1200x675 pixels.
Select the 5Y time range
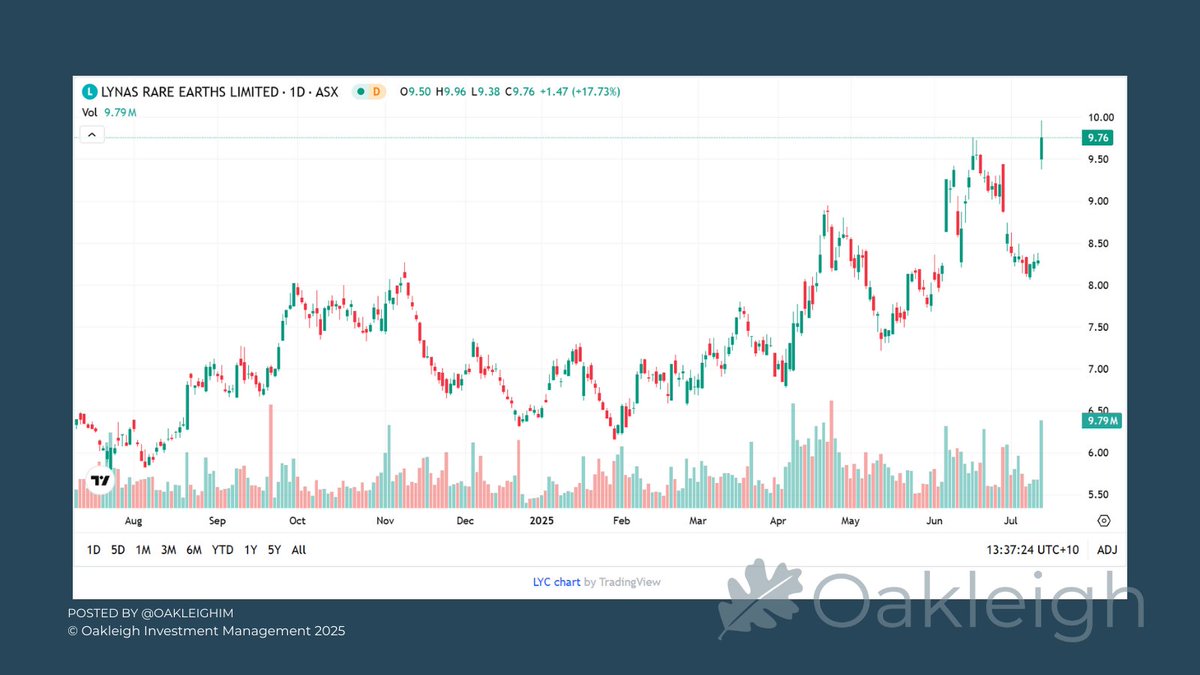tap(275, 550)
